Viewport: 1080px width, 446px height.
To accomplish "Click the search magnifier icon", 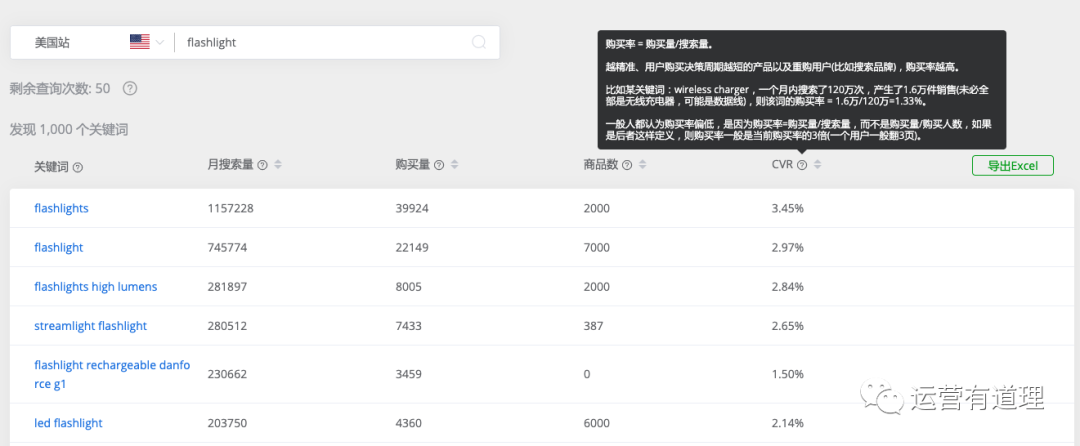I will point(478,42).
